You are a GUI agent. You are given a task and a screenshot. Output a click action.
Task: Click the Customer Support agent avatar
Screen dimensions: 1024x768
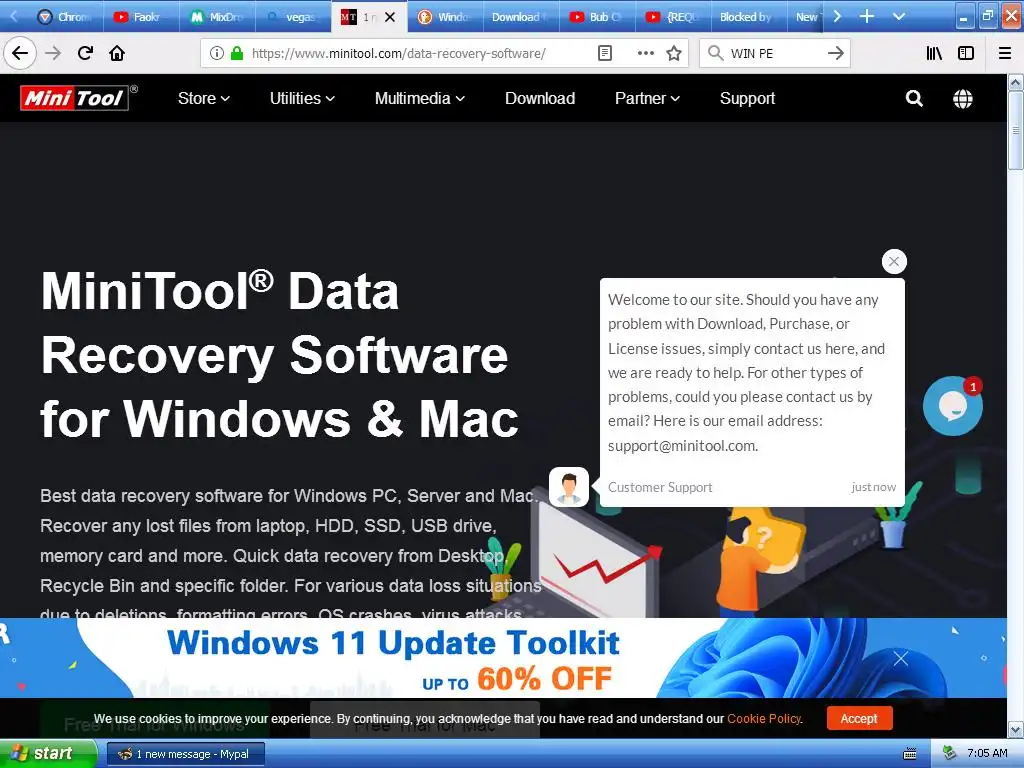pos(569,487)
